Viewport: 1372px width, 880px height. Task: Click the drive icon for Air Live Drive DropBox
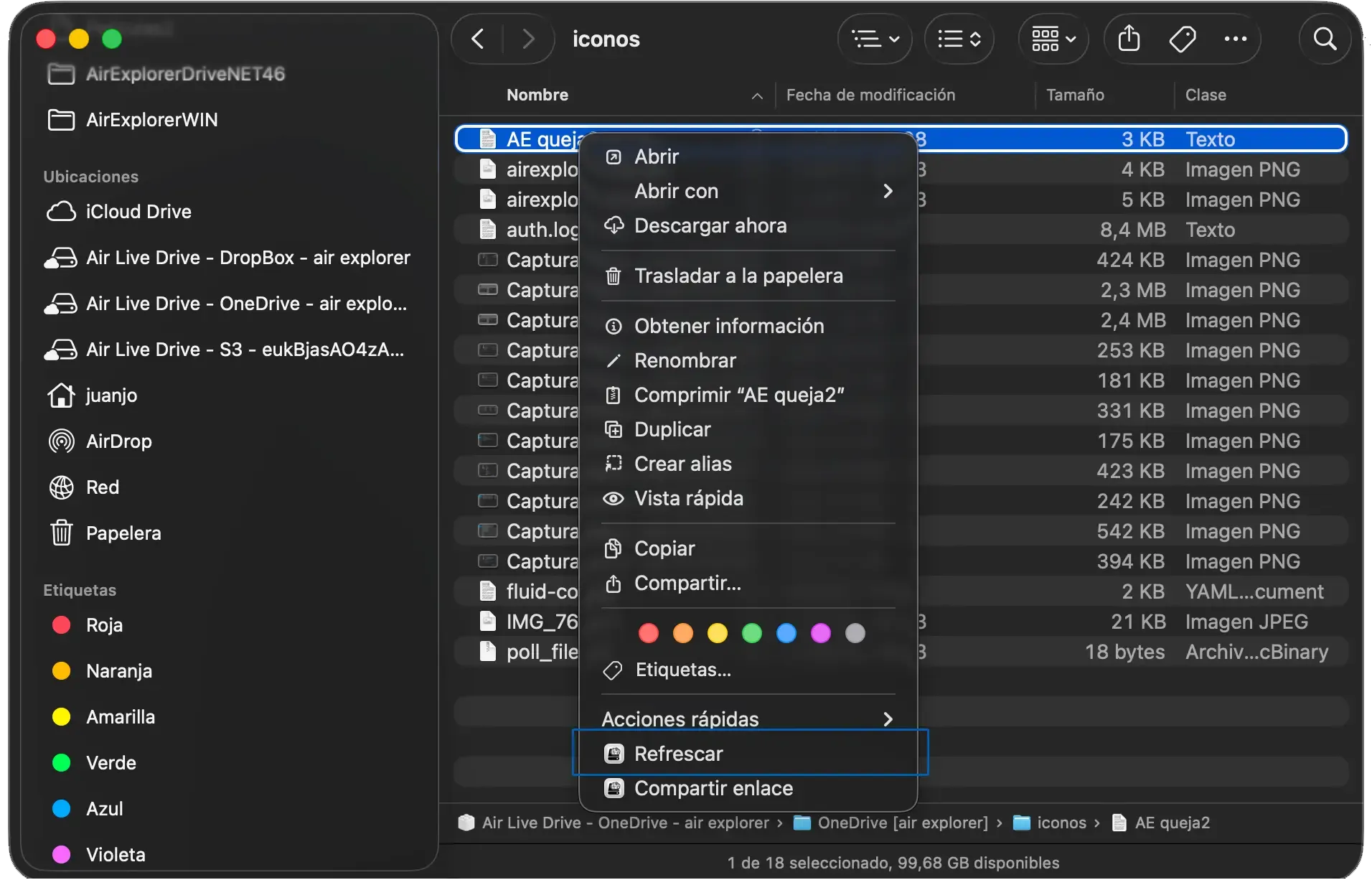coord(62,257)
